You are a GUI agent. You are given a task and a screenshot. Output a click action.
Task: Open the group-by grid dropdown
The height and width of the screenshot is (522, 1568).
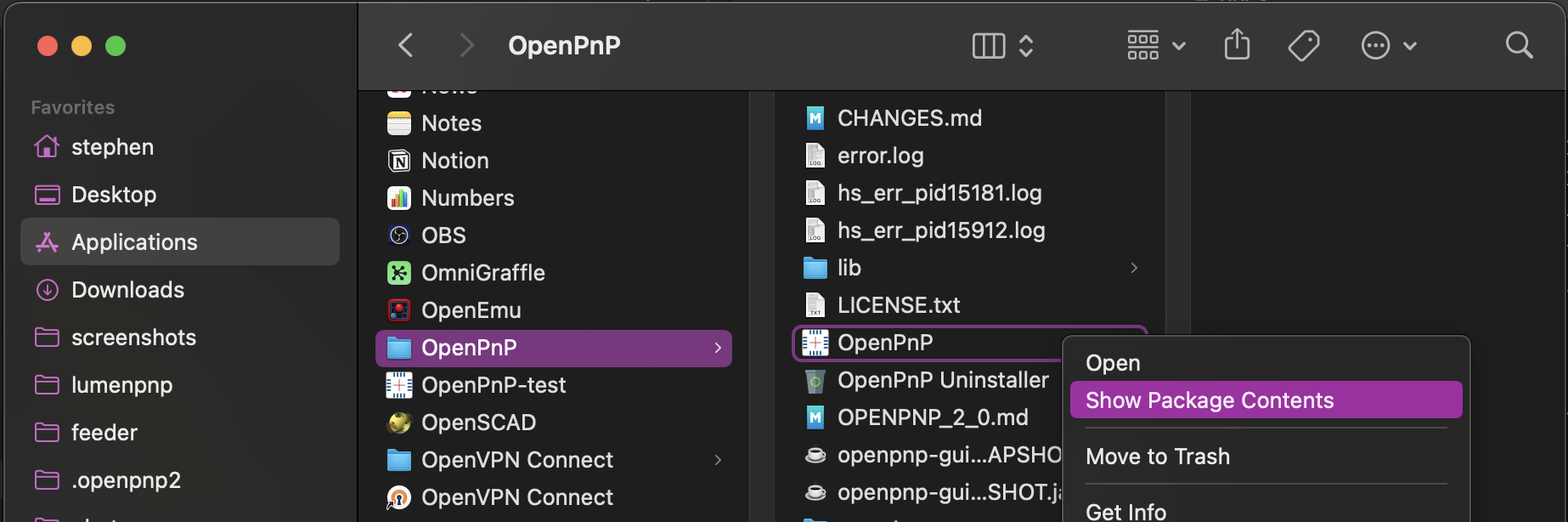(x=1156, y=45)
